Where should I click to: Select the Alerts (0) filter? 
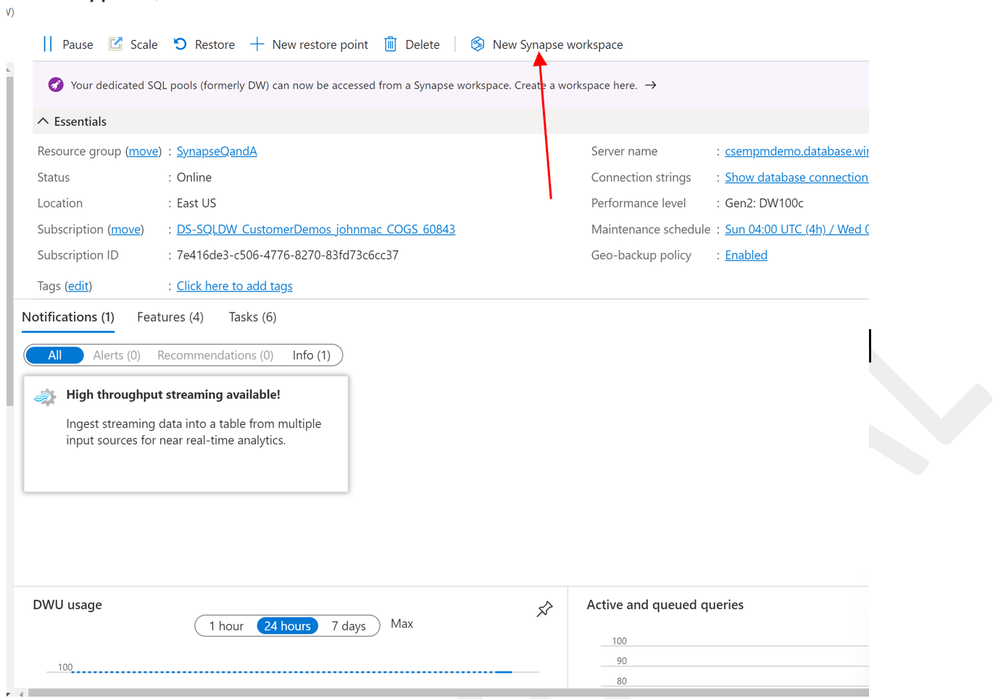[x=116, y=355]
